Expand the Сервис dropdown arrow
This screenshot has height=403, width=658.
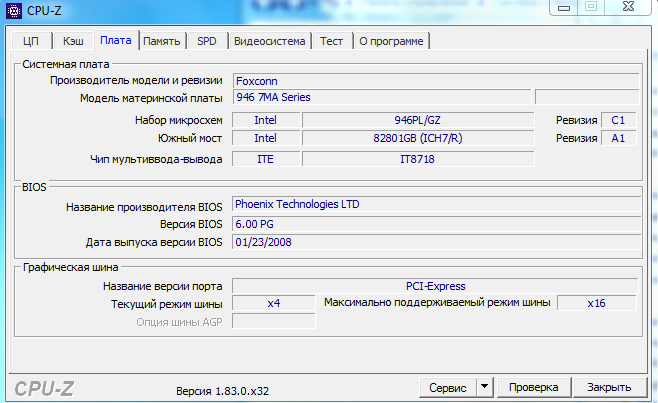484,387
